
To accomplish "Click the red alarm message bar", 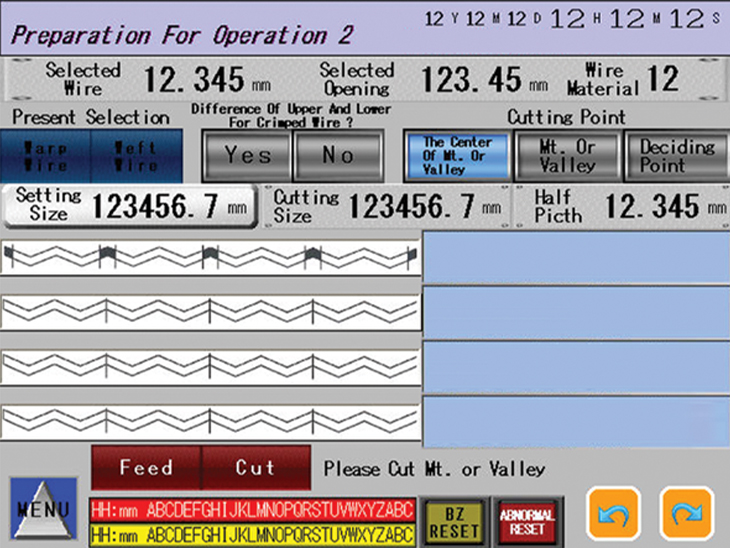I will [x=251, y=507].
